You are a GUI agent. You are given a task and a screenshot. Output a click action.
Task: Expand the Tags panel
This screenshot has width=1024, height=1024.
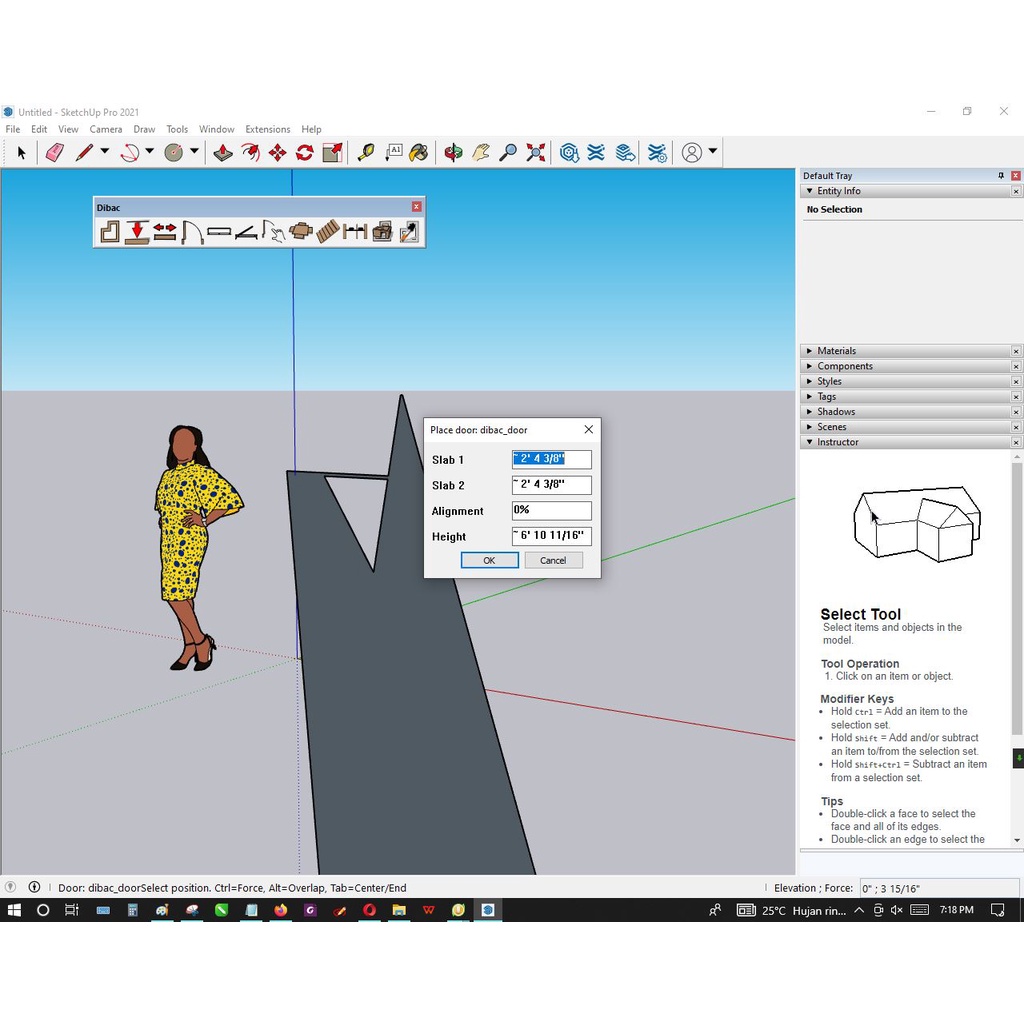pos(810,396)
